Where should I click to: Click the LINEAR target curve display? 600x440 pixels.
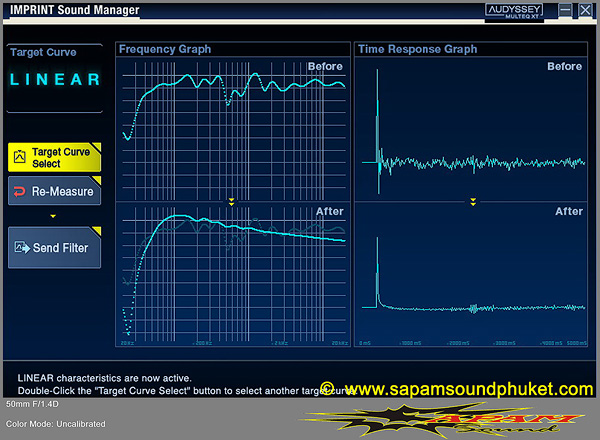point(55,80)
